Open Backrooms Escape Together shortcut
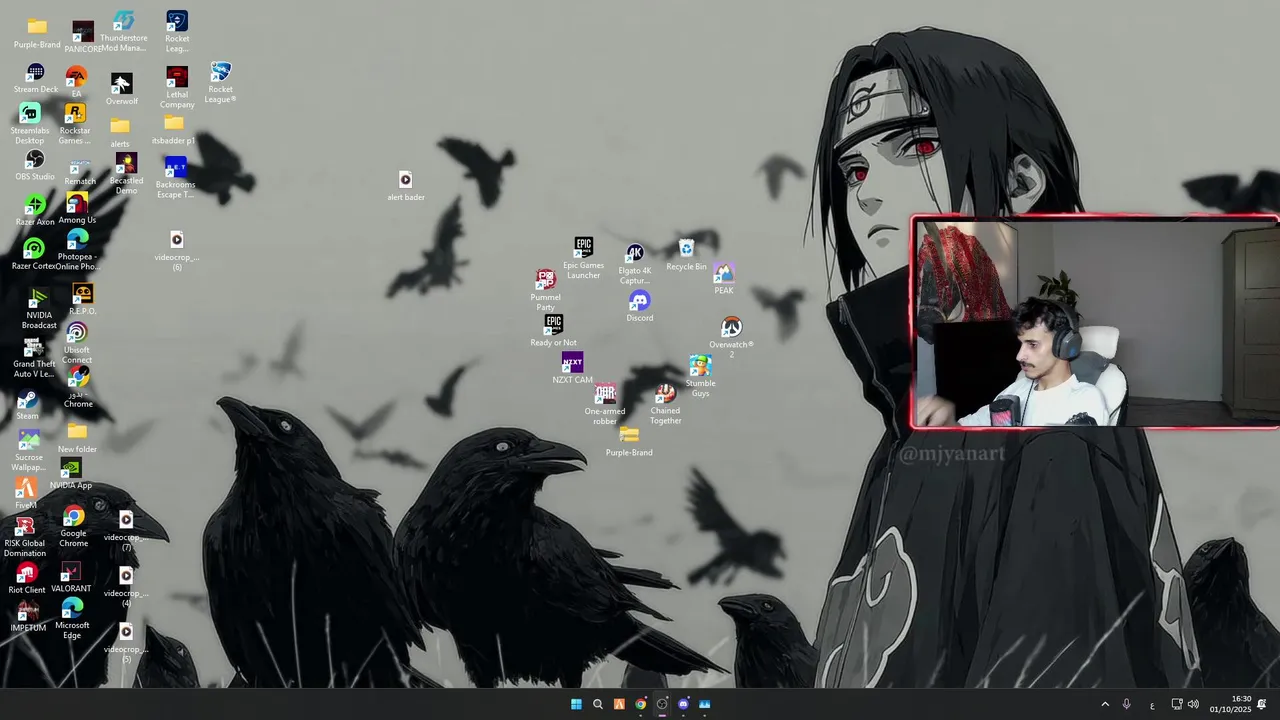The image size is (1280, 720). [x=176, y=178]
